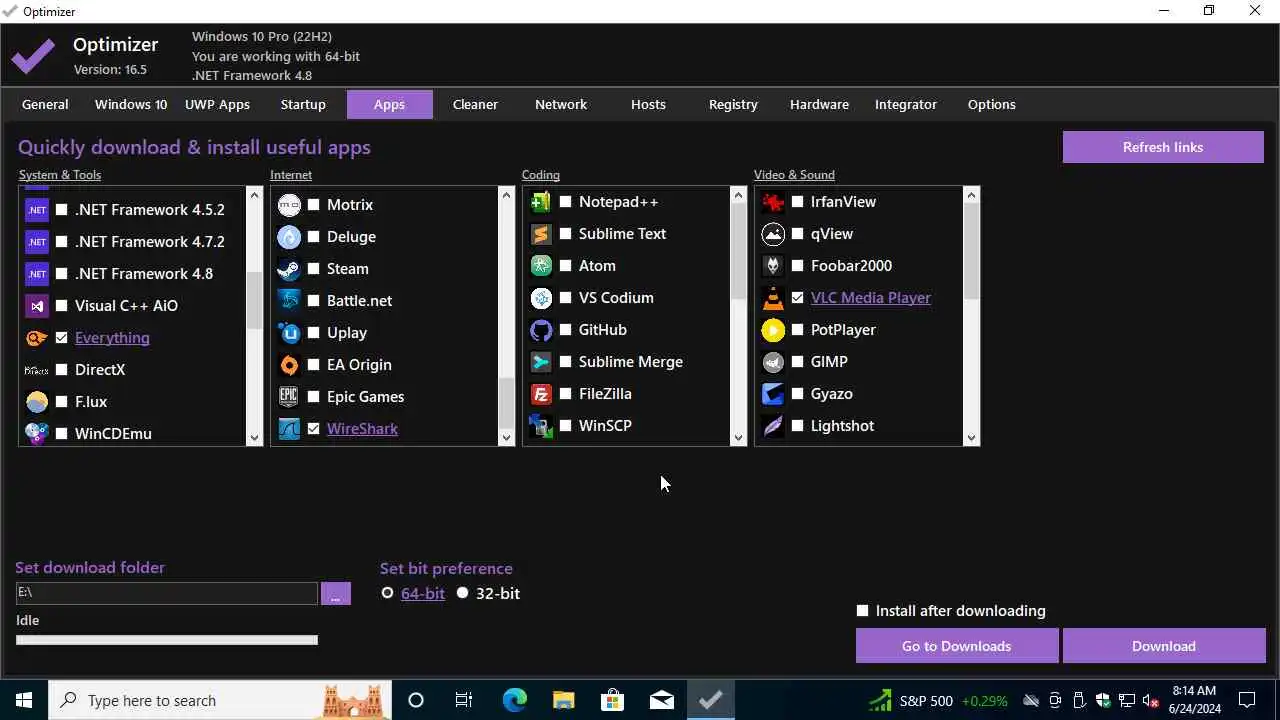
Task: Uncheck the VLC Media Player checkbox
Action: (x=798, y=298)
